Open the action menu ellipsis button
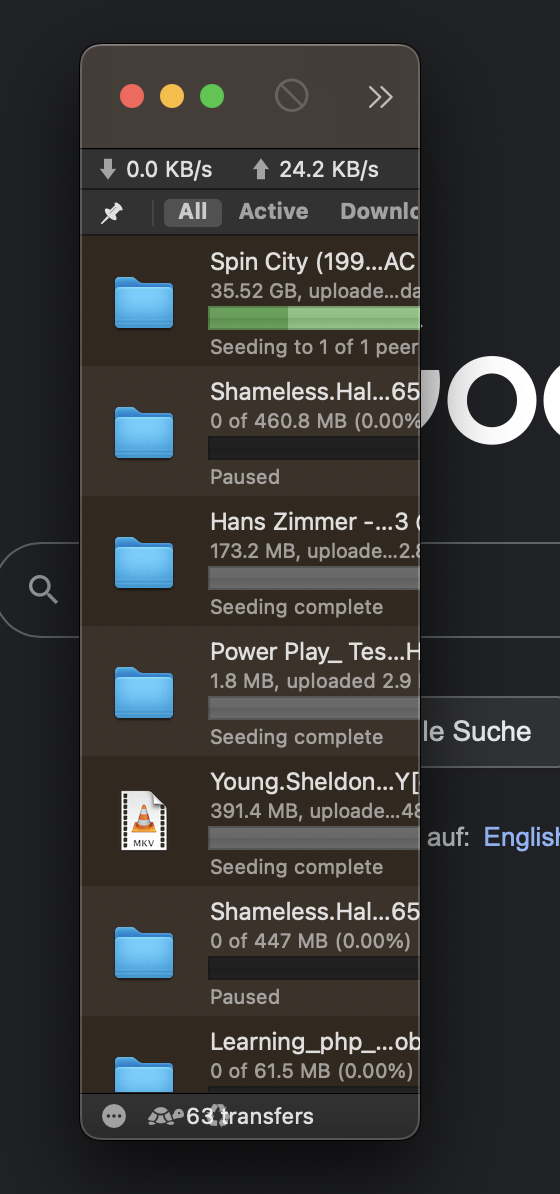 (114, 1116)
